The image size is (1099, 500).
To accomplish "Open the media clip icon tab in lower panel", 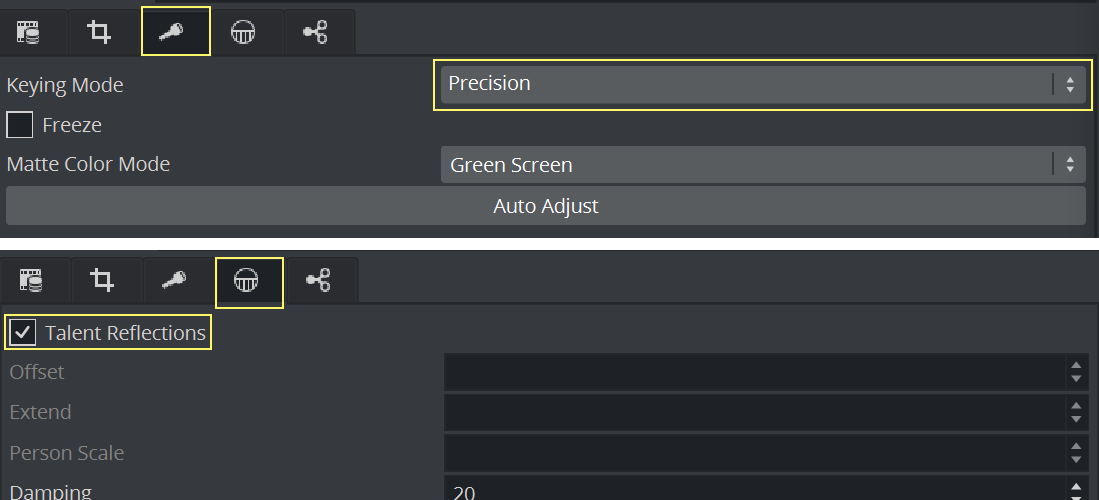I will coord(31,282).
